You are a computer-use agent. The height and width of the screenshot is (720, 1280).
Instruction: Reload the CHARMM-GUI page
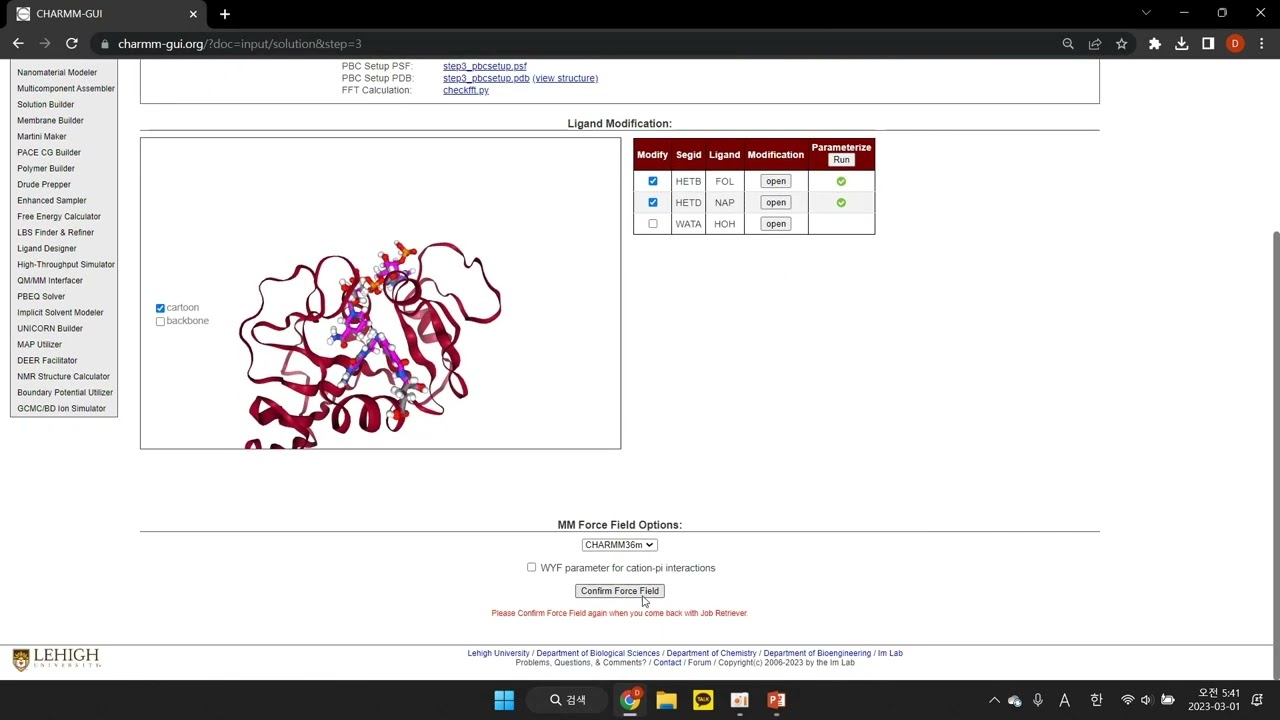point(72,44)
